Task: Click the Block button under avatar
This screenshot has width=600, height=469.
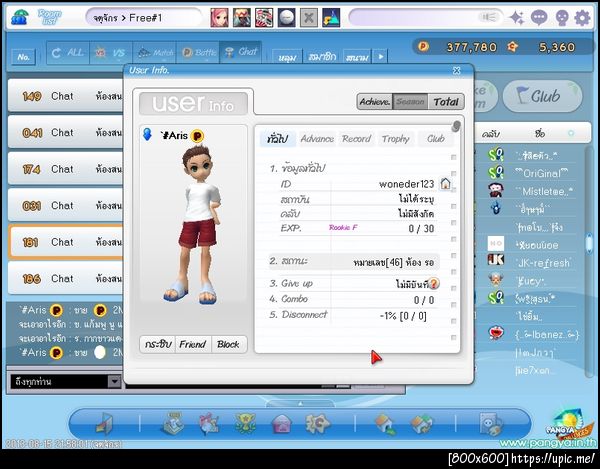Action: coord(228,344)
